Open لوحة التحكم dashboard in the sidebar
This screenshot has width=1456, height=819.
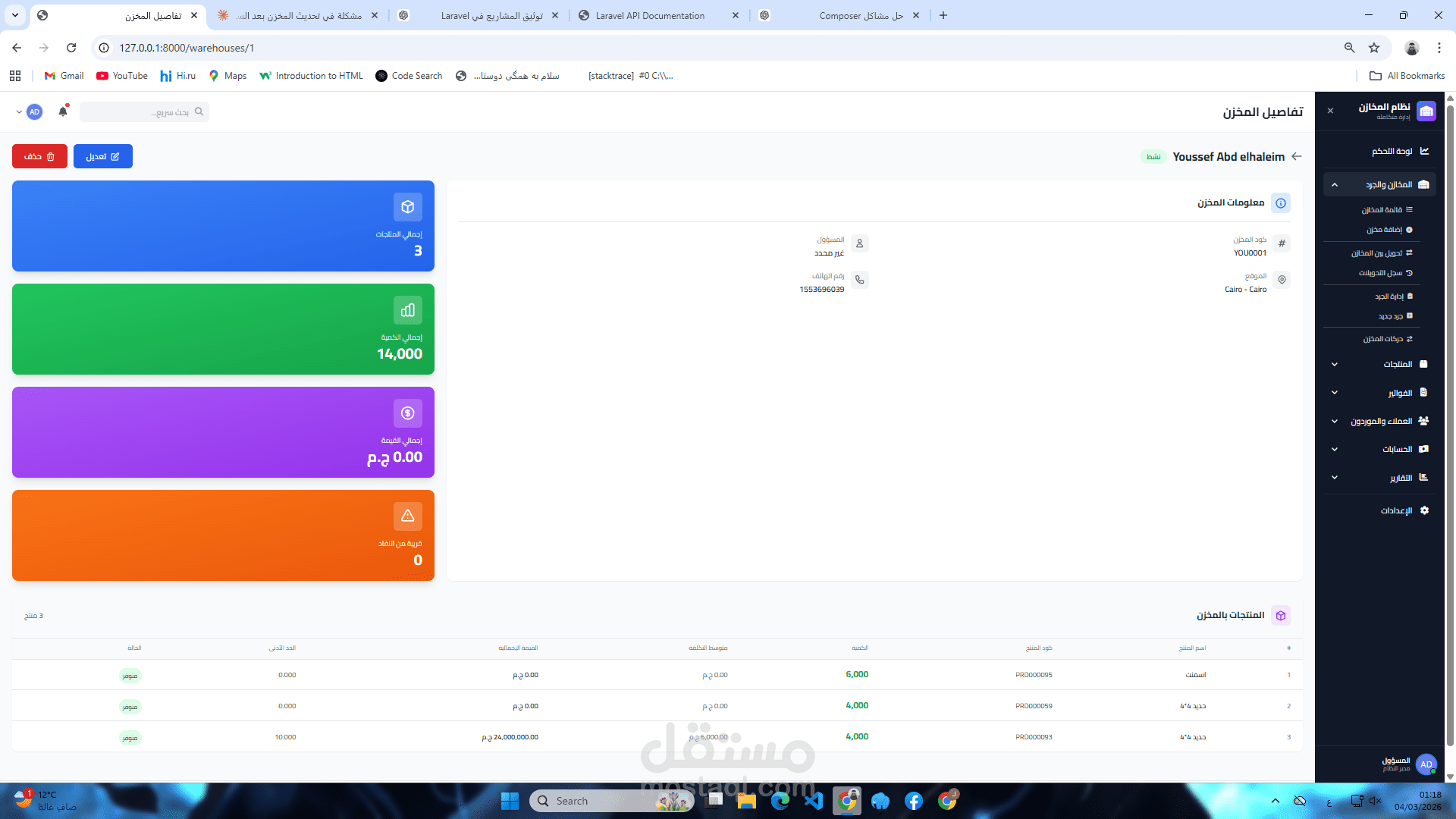1380,151
